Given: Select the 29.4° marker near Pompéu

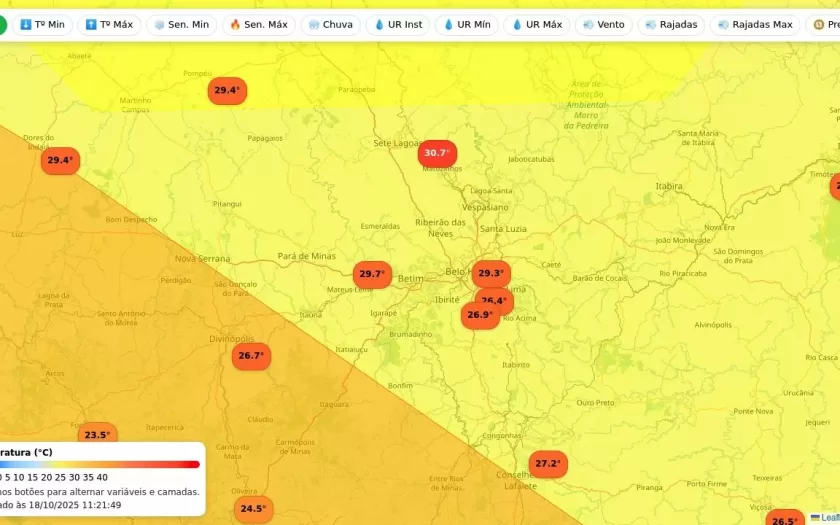Looking at the screenshot, I should (x=227, y=91).
